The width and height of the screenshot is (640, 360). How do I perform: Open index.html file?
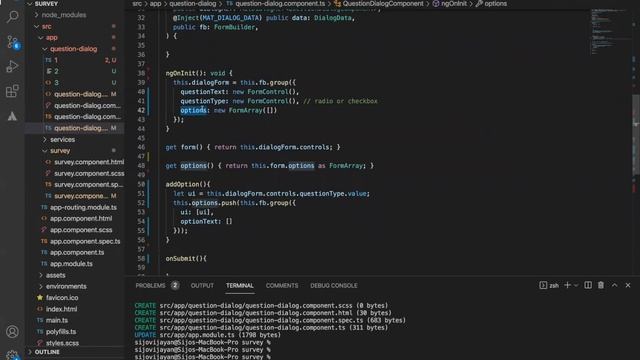tap(61, 309)
